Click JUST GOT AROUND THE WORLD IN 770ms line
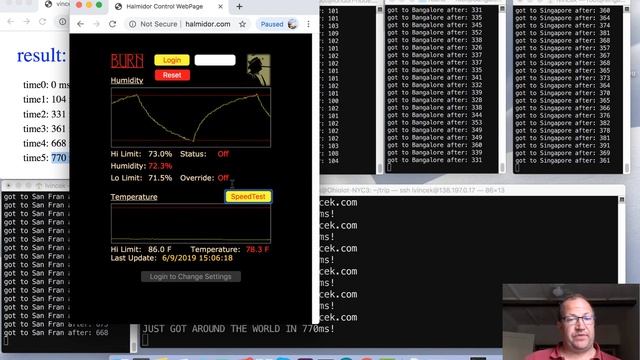640x360 pixels. 238,329
